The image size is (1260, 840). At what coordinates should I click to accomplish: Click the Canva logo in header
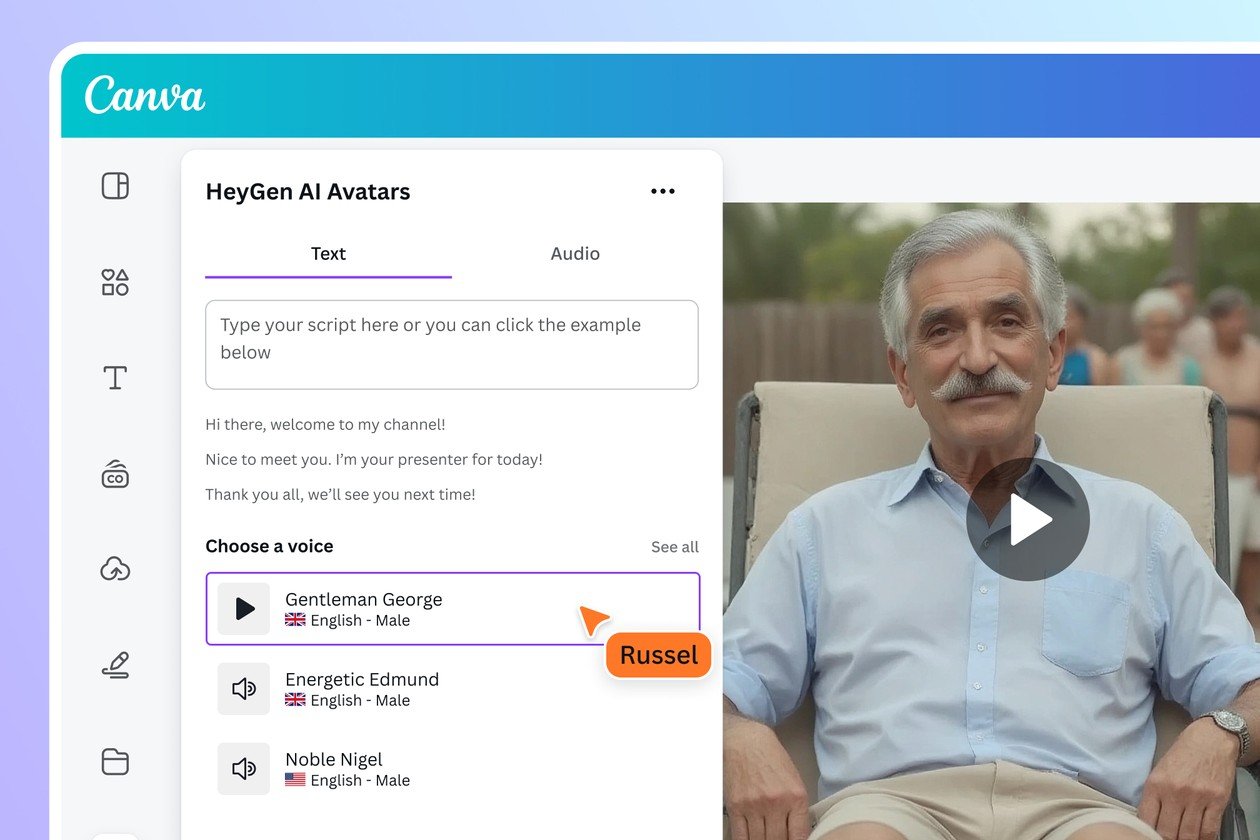tap(145, 96)
